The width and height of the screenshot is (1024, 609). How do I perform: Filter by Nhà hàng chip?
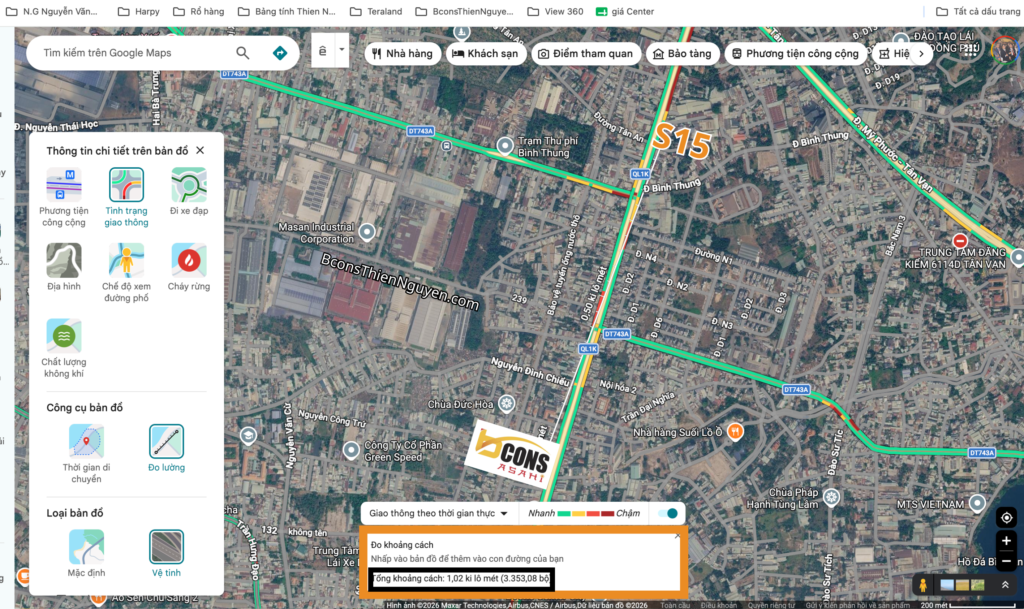coord(402,54)
